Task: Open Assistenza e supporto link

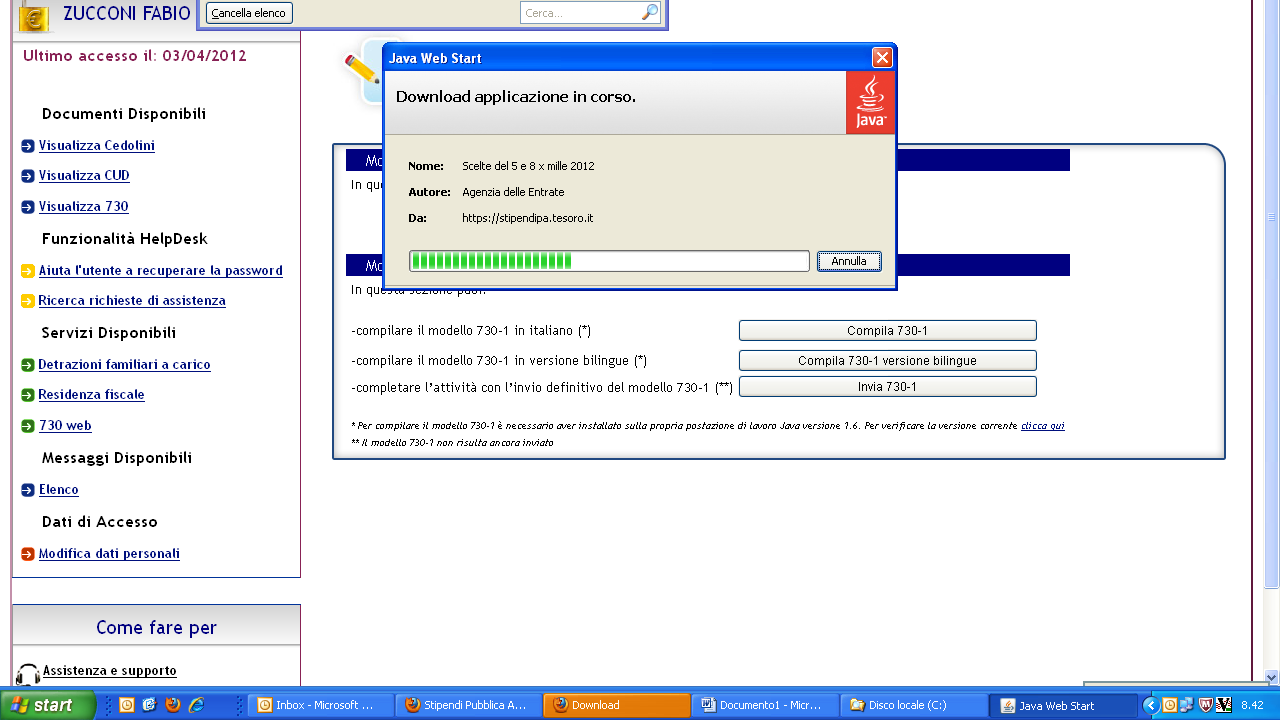Action: point(110,671)
